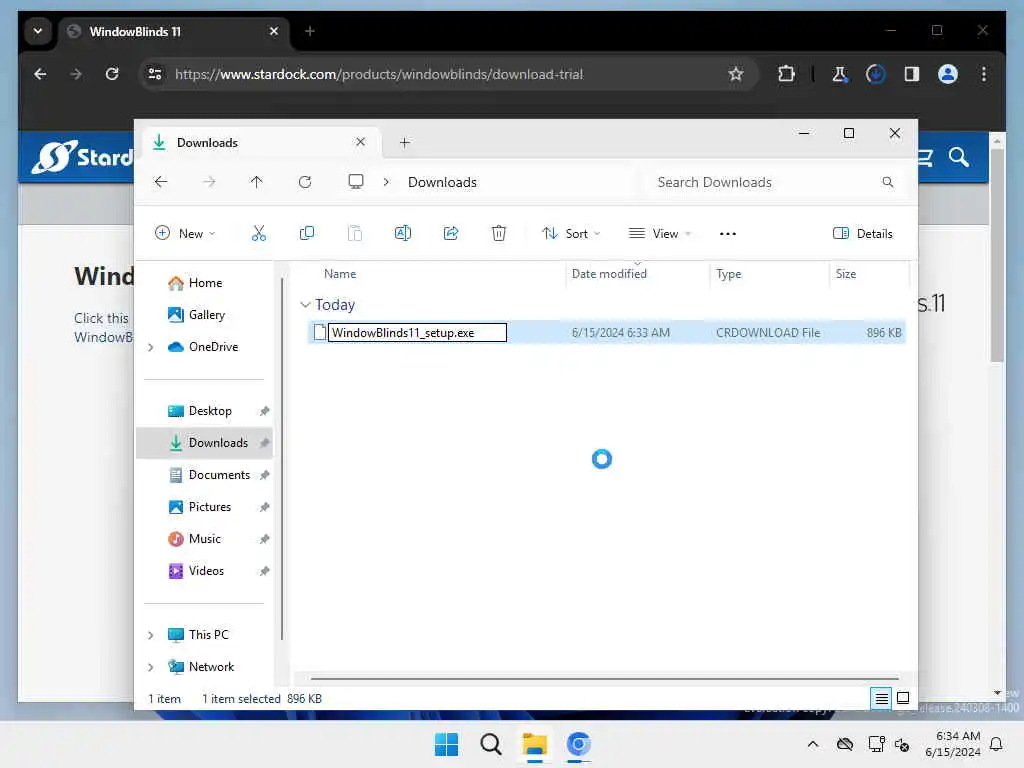Click the Delete trash can icon
Viewport: 1024px width, 768px height.
[498, 233]
